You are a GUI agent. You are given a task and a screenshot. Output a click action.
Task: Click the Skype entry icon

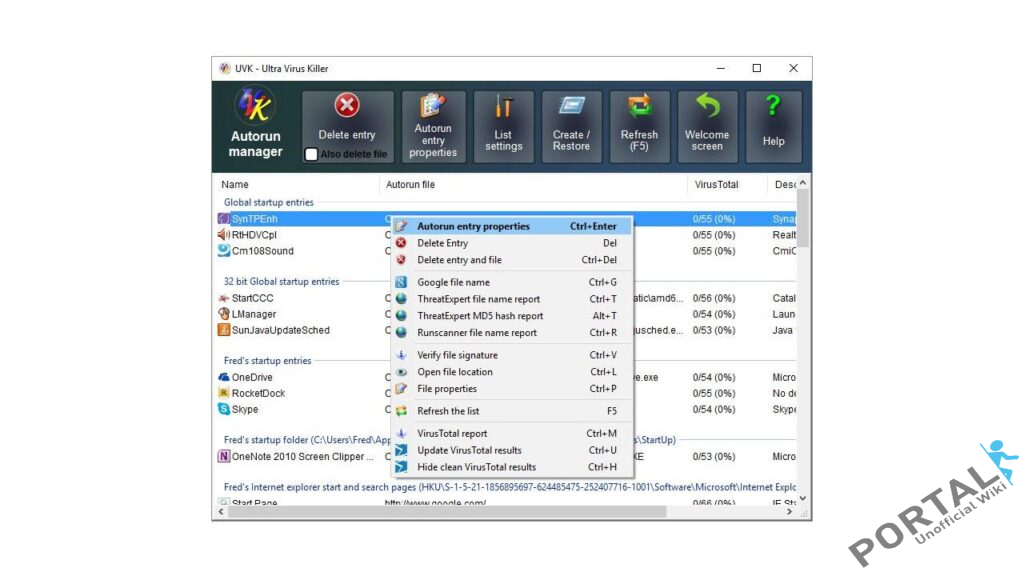(223, 409)
